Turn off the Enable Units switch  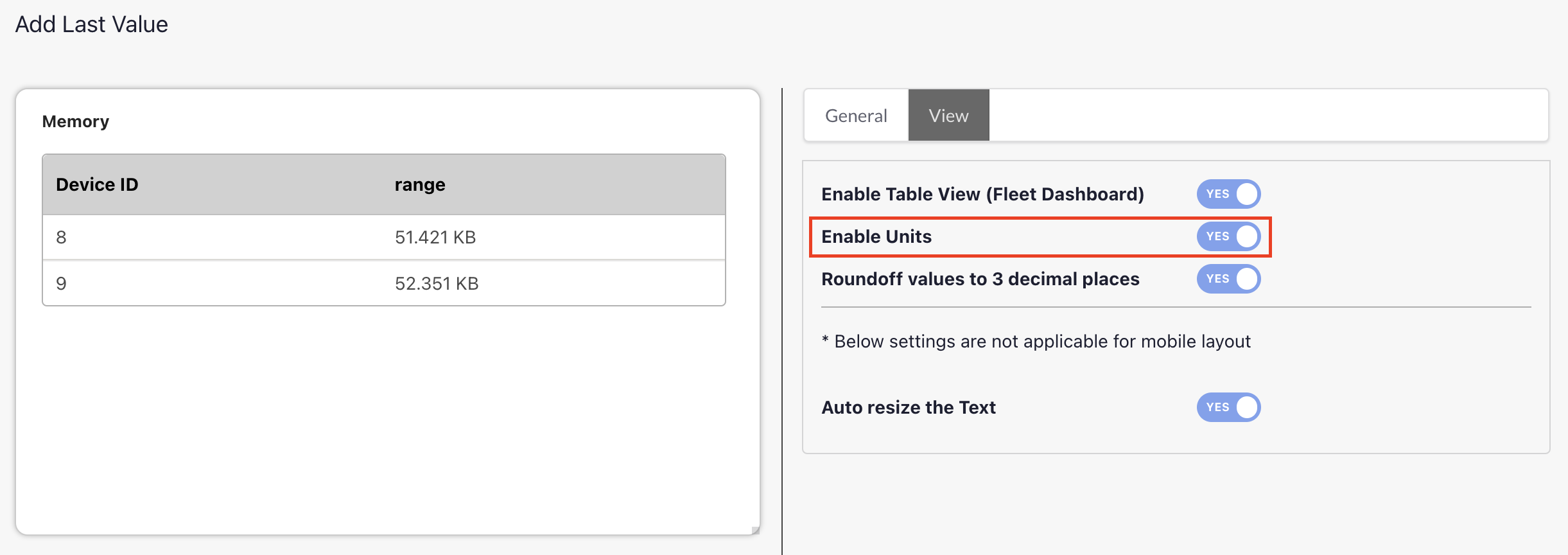click(x=1228, y=236)
